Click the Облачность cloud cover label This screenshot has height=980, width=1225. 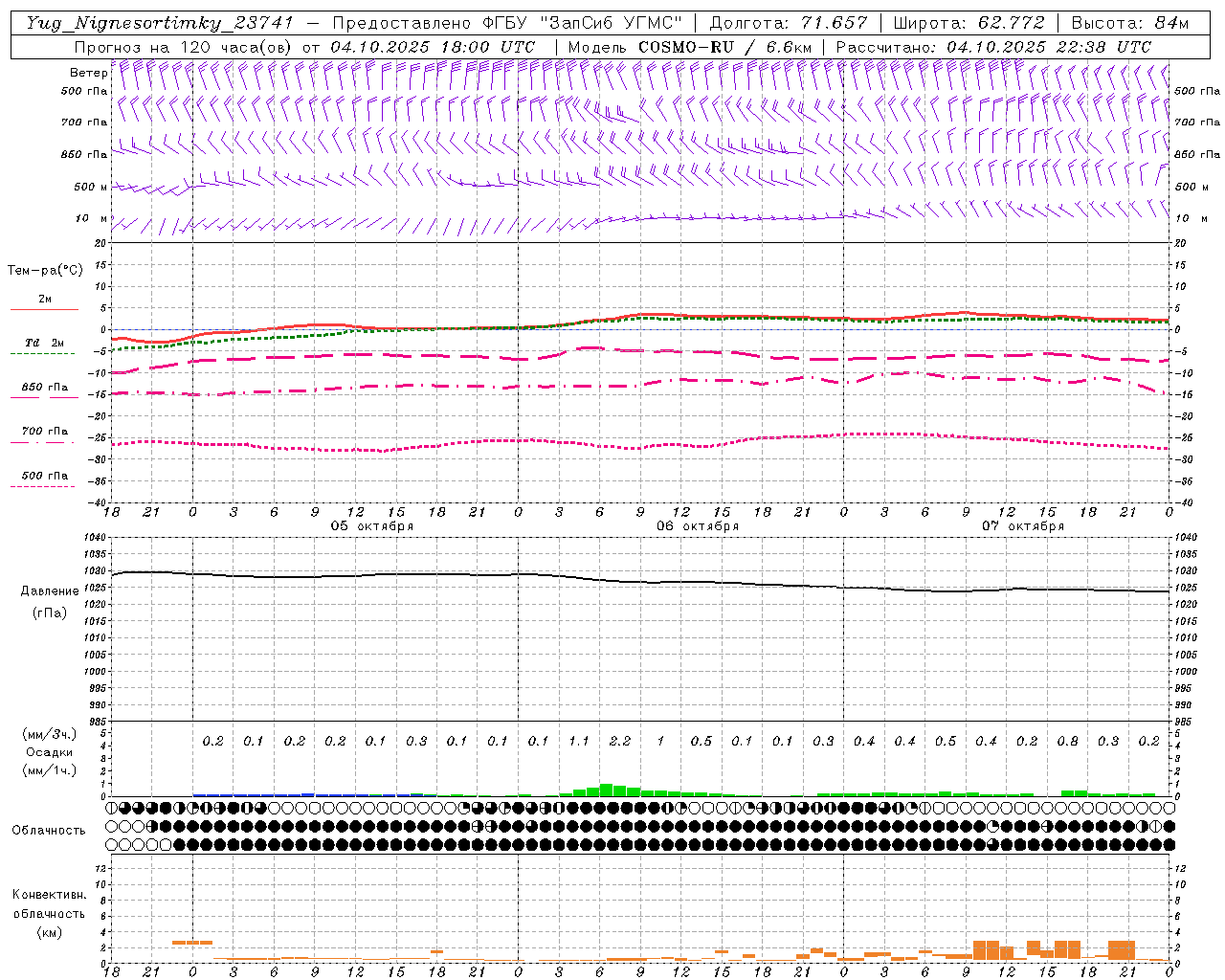[x=49, y=831]
